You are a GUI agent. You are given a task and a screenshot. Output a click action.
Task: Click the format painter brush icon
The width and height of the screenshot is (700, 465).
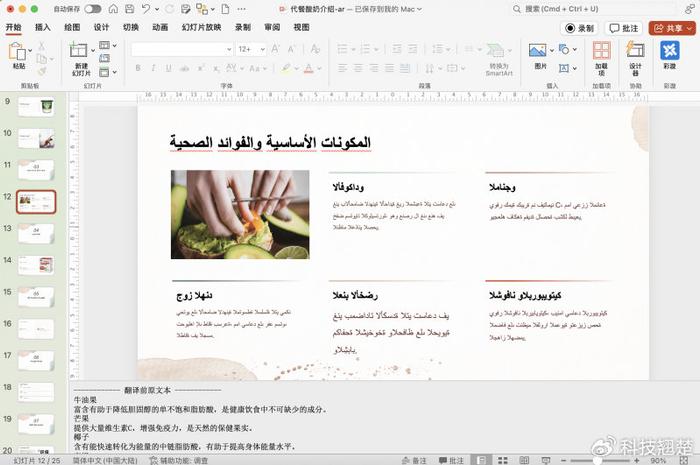coord(42,71)
